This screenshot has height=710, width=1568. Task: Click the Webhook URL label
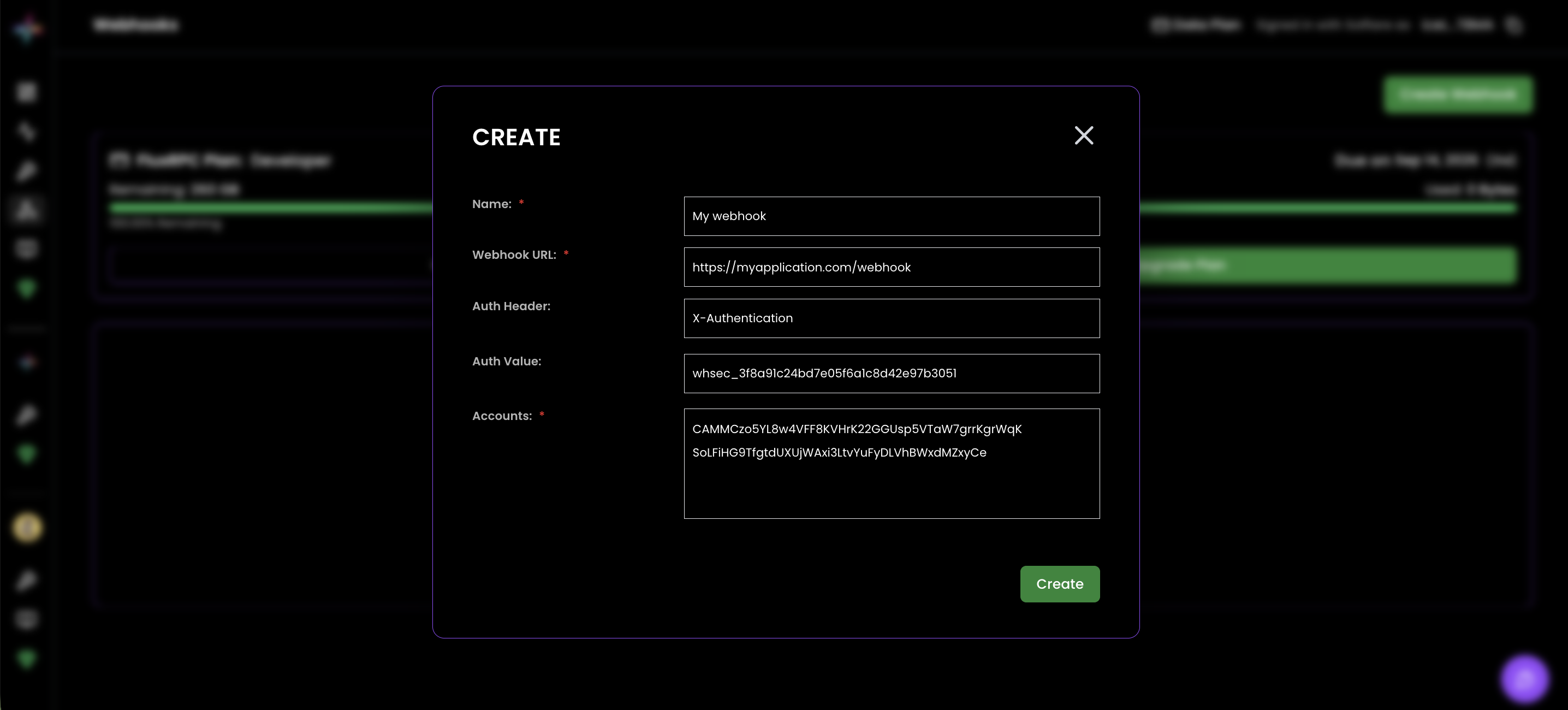point(514,255)
